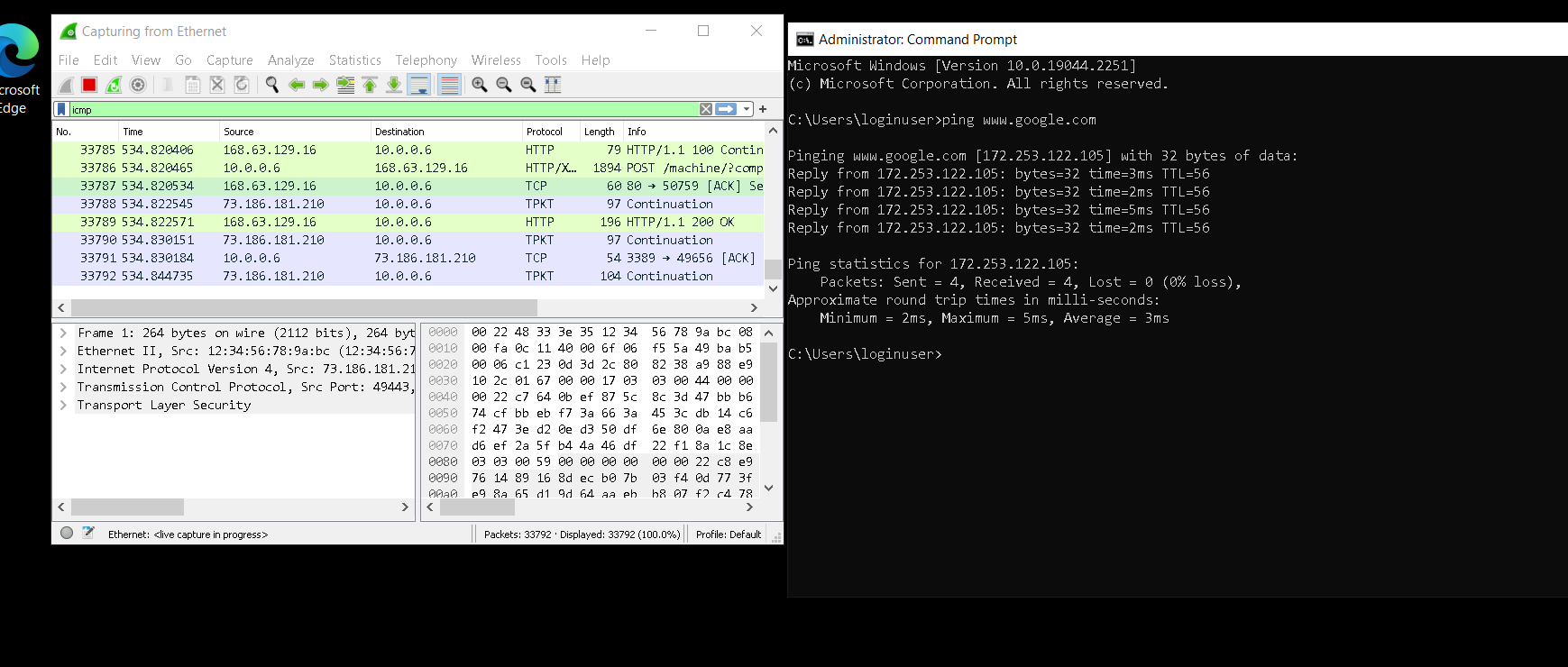
Task: Open capture options gear icon
Action: [138, 85]
